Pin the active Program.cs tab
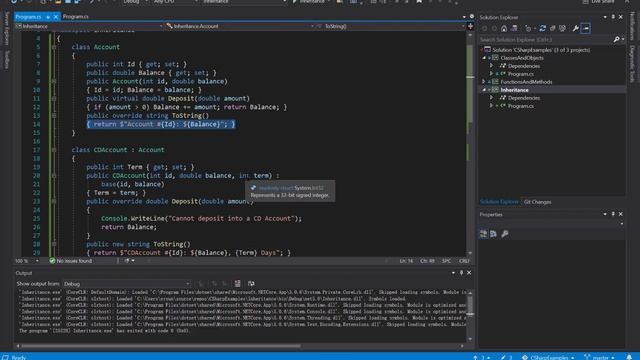The image size is (640, 360). [x=48, y=17]
